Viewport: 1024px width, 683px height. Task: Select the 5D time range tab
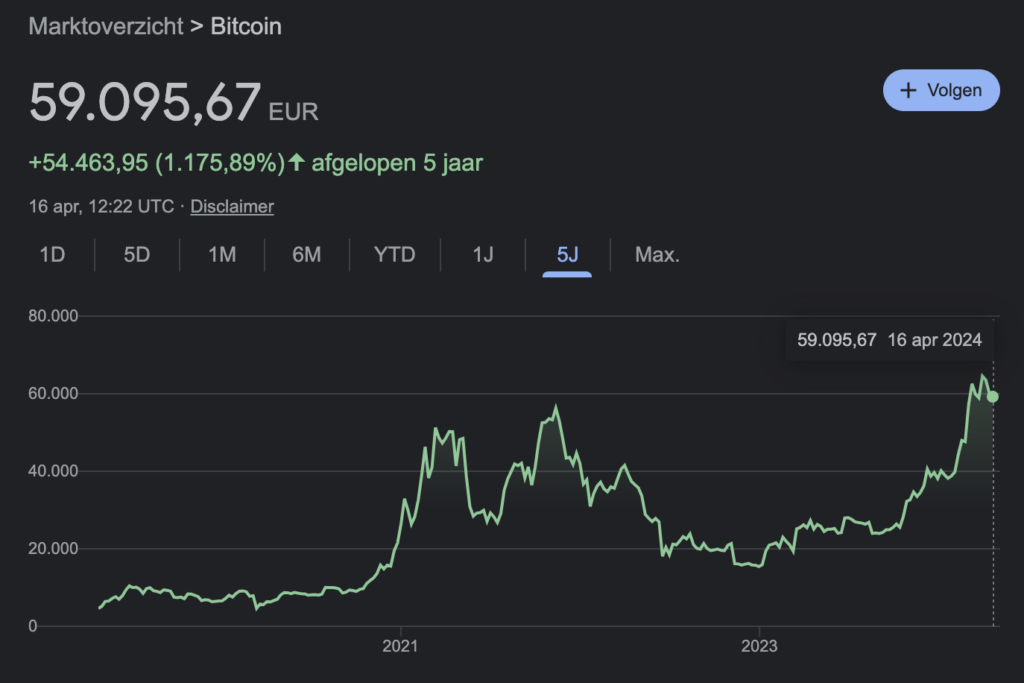(137, 254)
